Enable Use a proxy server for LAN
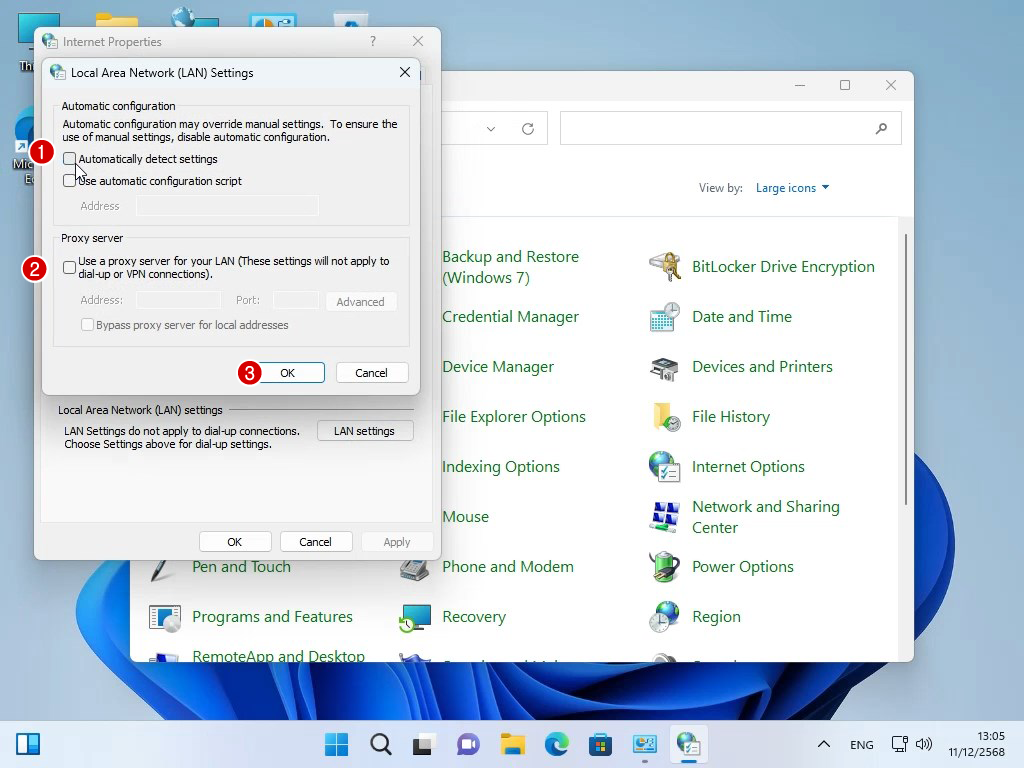Image resolution: width=1024 pixels, height=768 pixels. coord(69,267)
